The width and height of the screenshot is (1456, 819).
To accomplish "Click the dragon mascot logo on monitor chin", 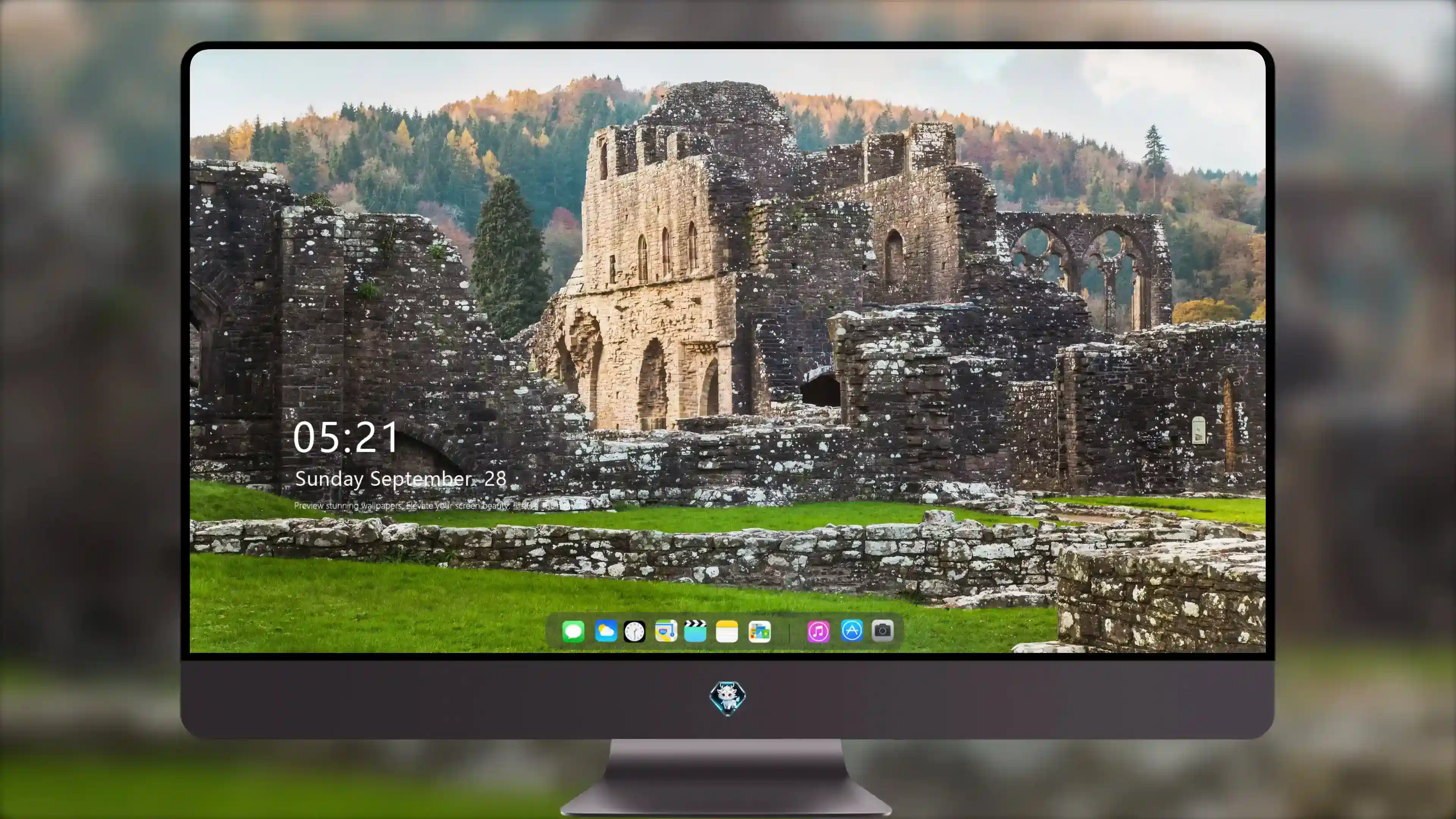I will [x=728, y=698].
